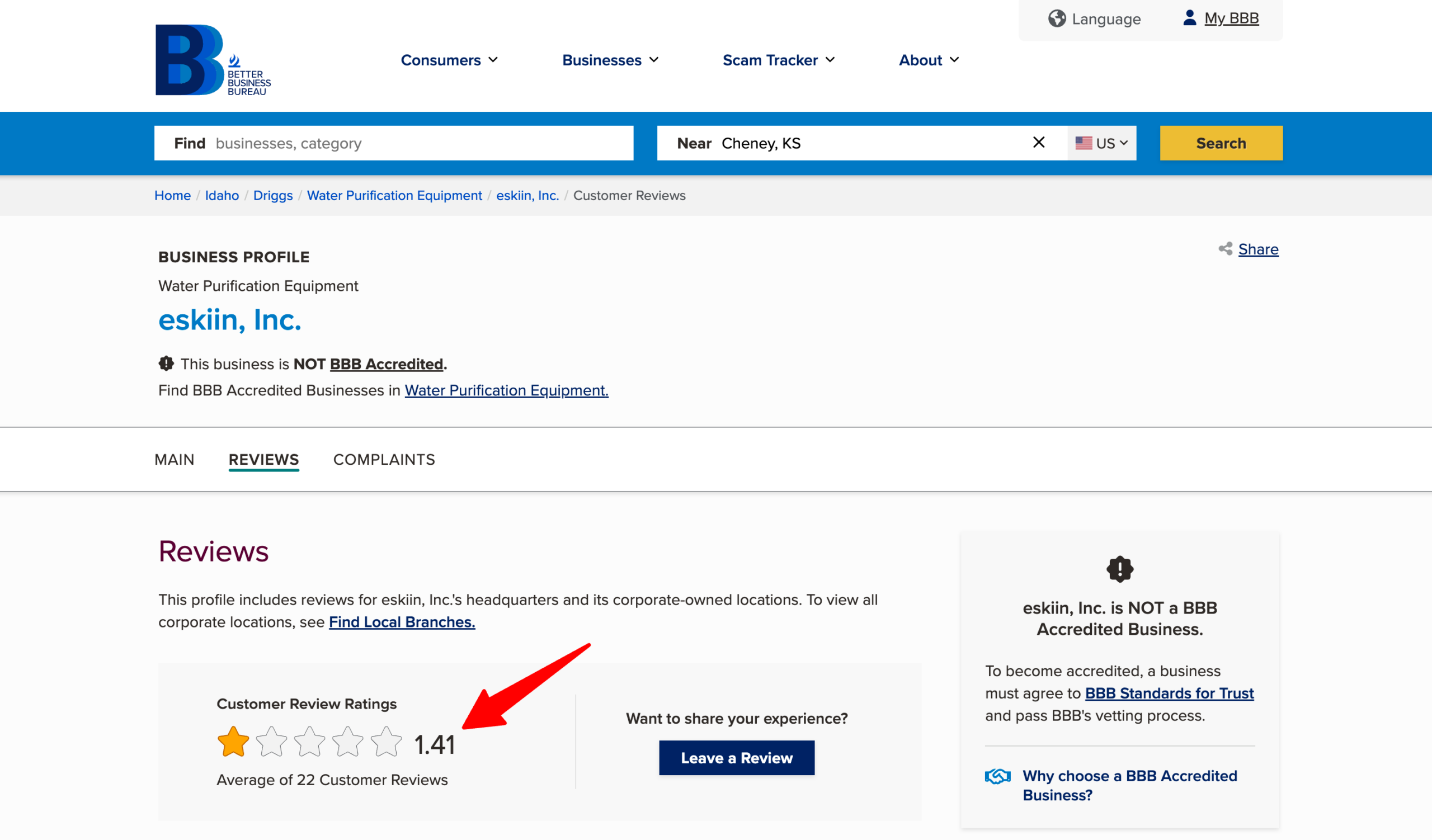The height and width of the screenshot is (840, 1432).
Task: Open the COMPLAINTS tab
Action: (384, 460)
